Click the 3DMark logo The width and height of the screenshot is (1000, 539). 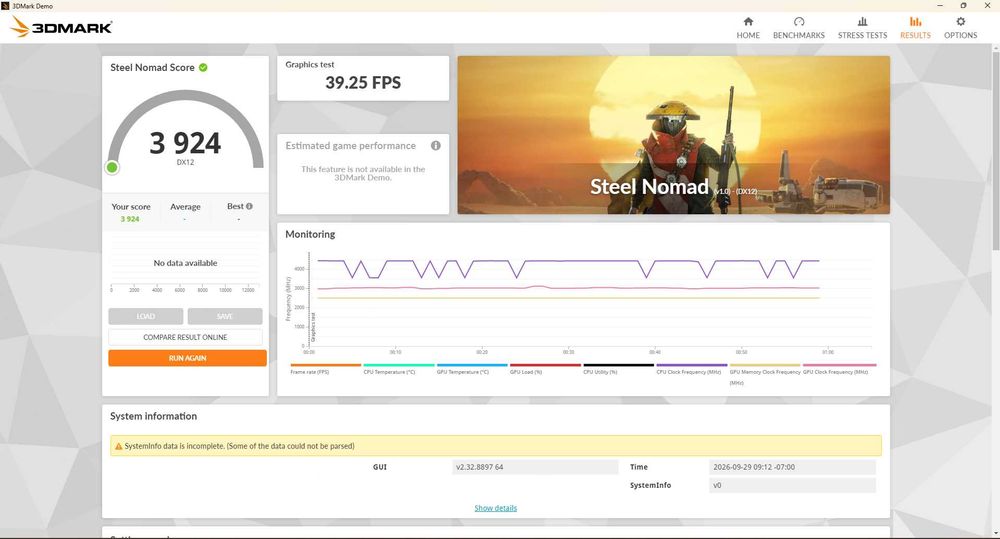point(62,27)
